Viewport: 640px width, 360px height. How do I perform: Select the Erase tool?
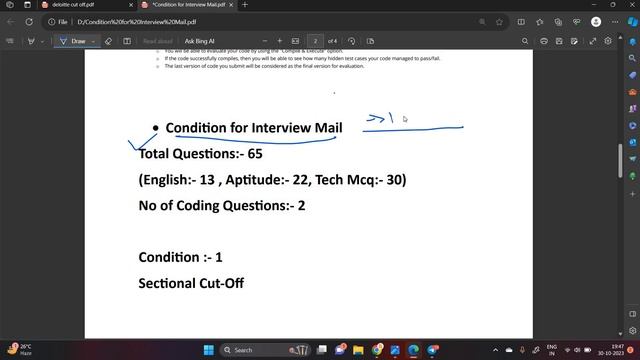pyautogui.click(x=108, y=41)
